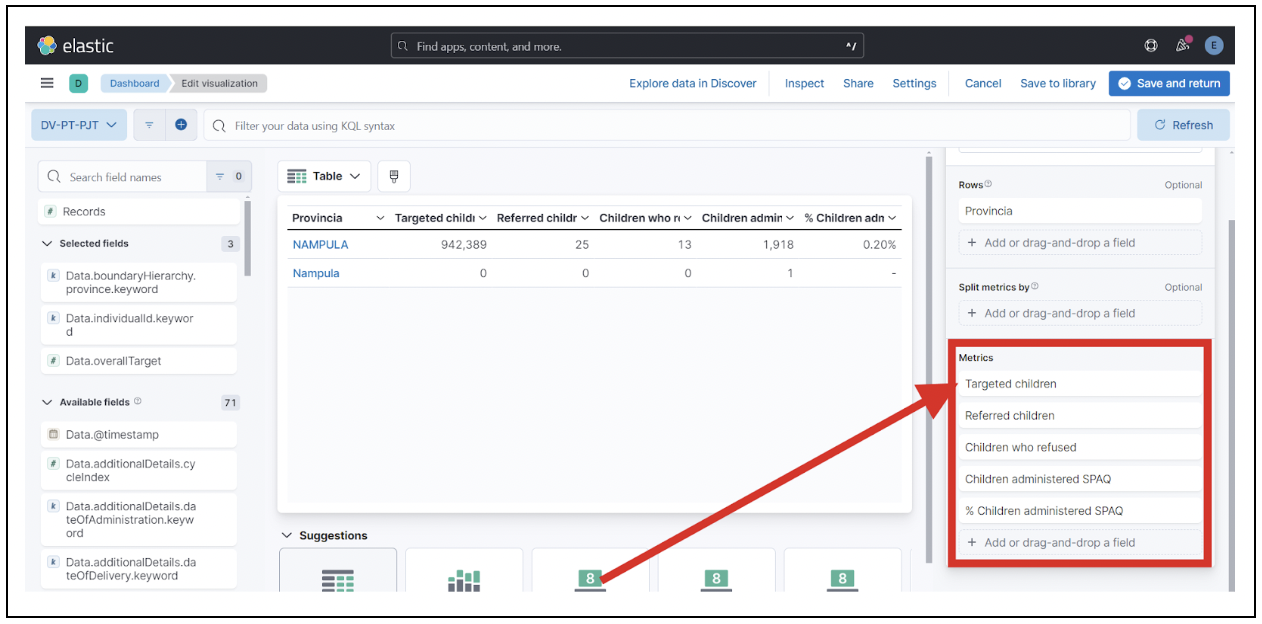Open the newsfeed notifications icon
This screenshot has width=1262, height=624.
point(1183,46)
